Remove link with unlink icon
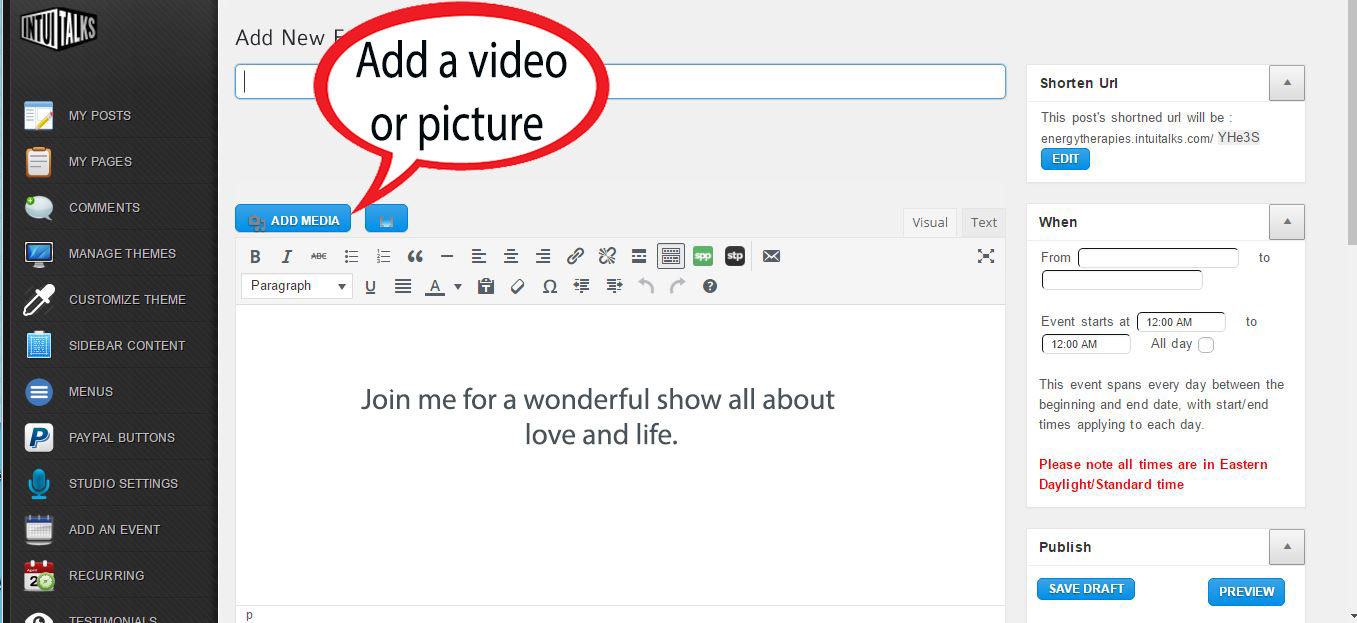The image size is (1357, 623). coord(607,256)
